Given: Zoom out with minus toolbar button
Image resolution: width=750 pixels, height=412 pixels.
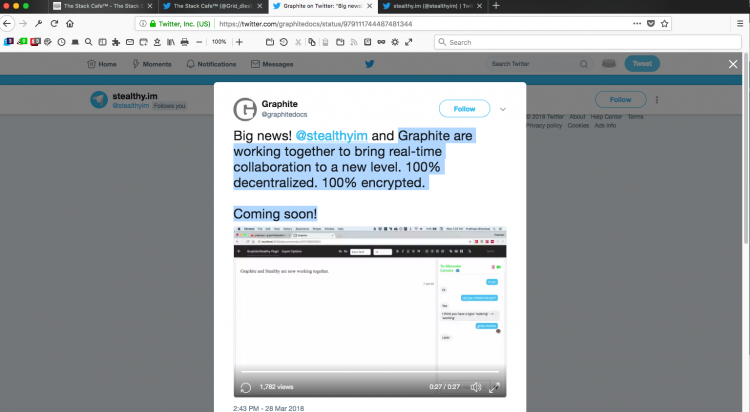Looking at the screenshot, I should point(199,42).
